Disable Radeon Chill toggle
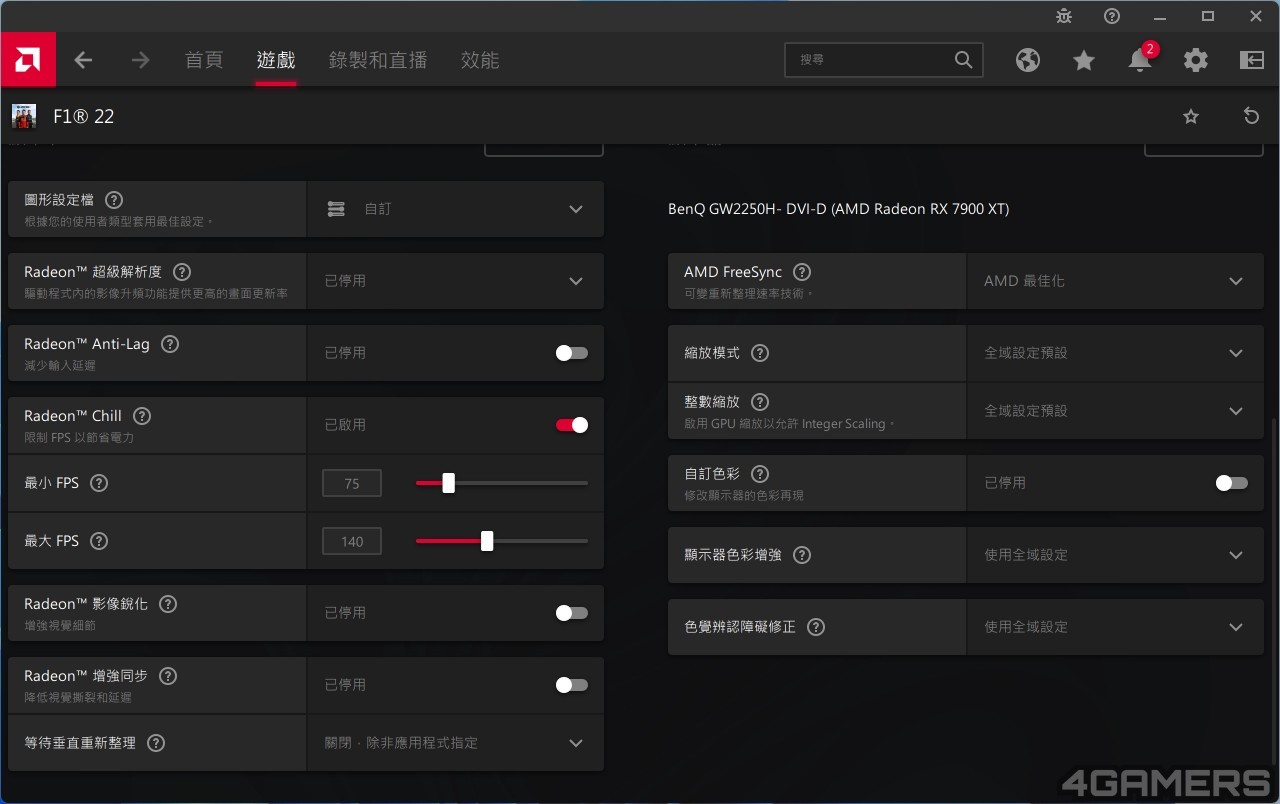This screenshot has width=1280, height=804. [x=572, y=425]
